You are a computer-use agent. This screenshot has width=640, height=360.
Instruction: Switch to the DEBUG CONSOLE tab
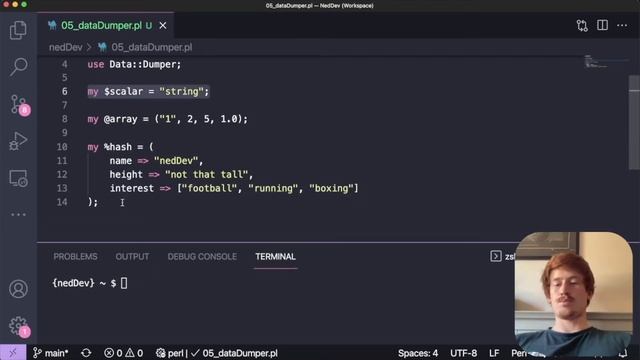(x=202, y=257)
